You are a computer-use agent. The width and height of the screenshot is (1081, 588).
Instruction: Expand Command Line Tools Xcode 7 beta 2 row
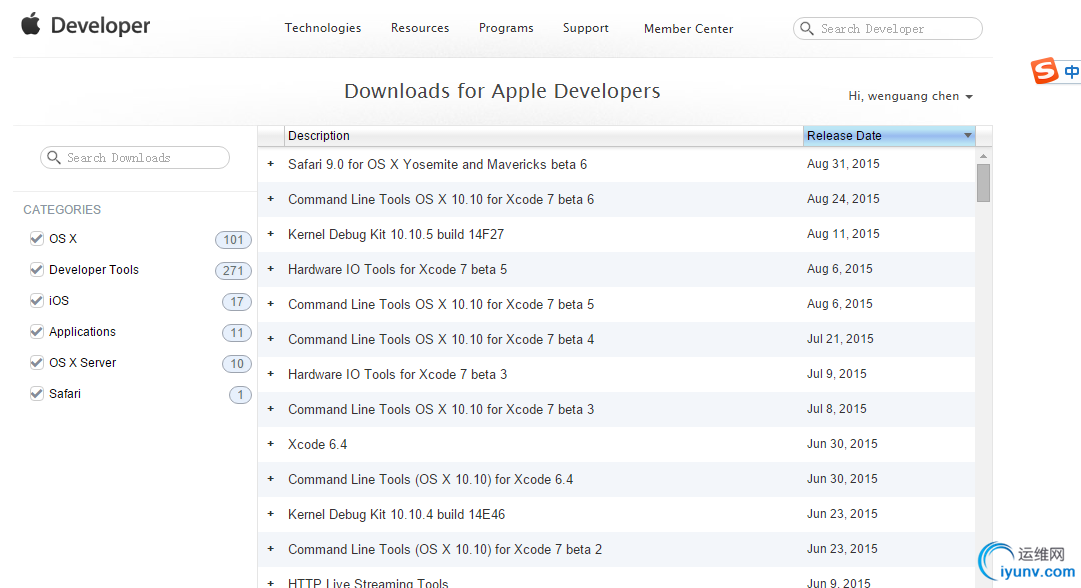coord(271,549)
